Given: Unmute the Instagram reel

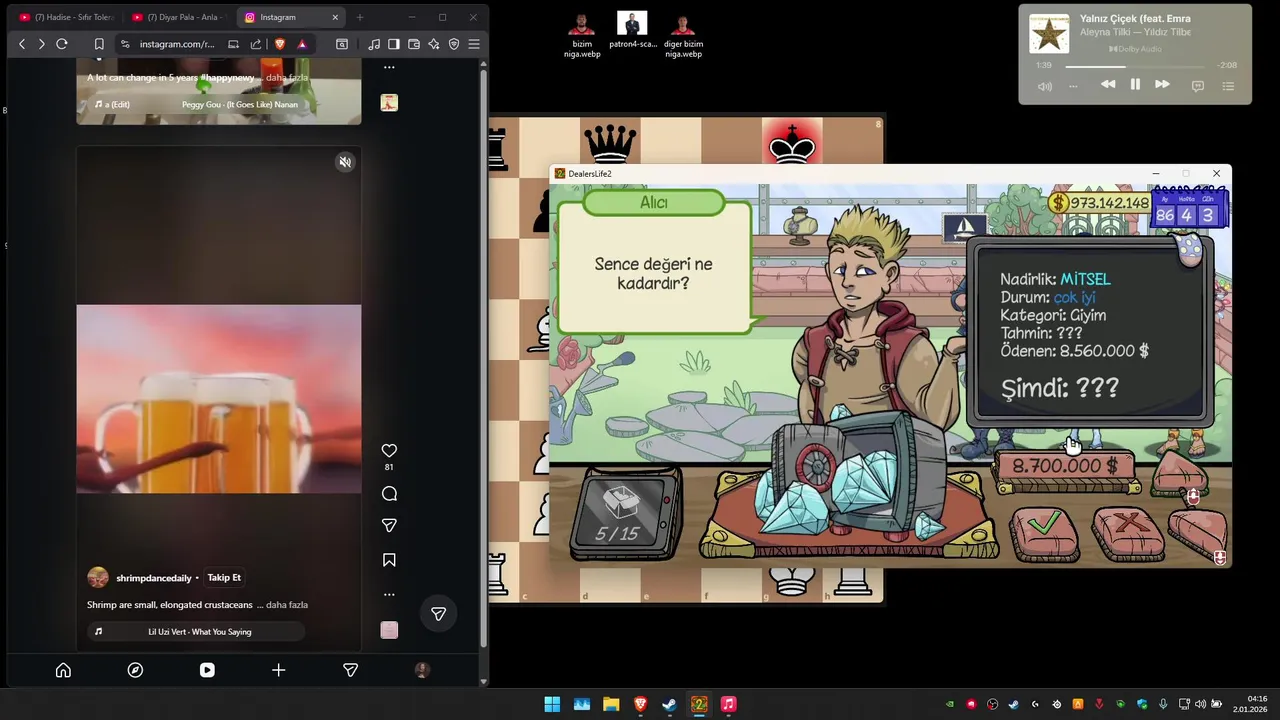Looking at the screenshot, I should tap(345, 162).
